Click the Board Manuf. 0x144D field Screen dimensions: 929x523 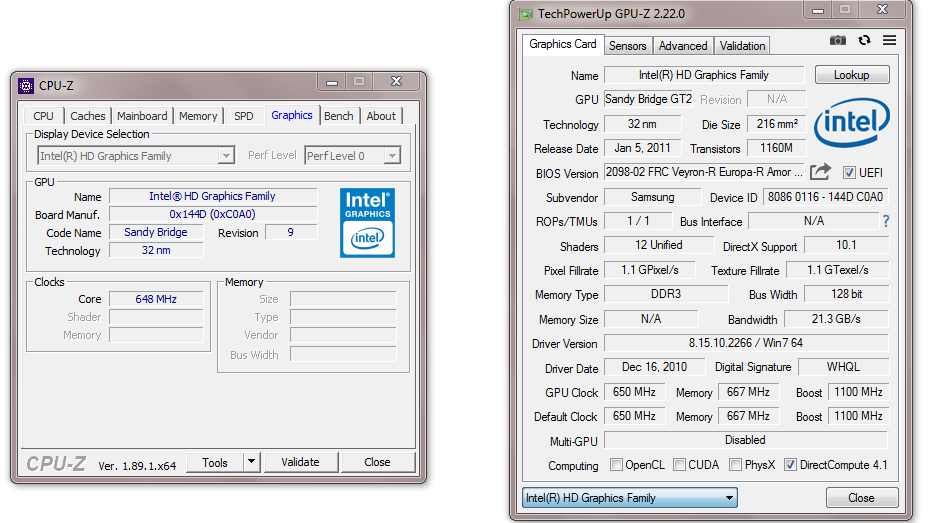(213, 214)
